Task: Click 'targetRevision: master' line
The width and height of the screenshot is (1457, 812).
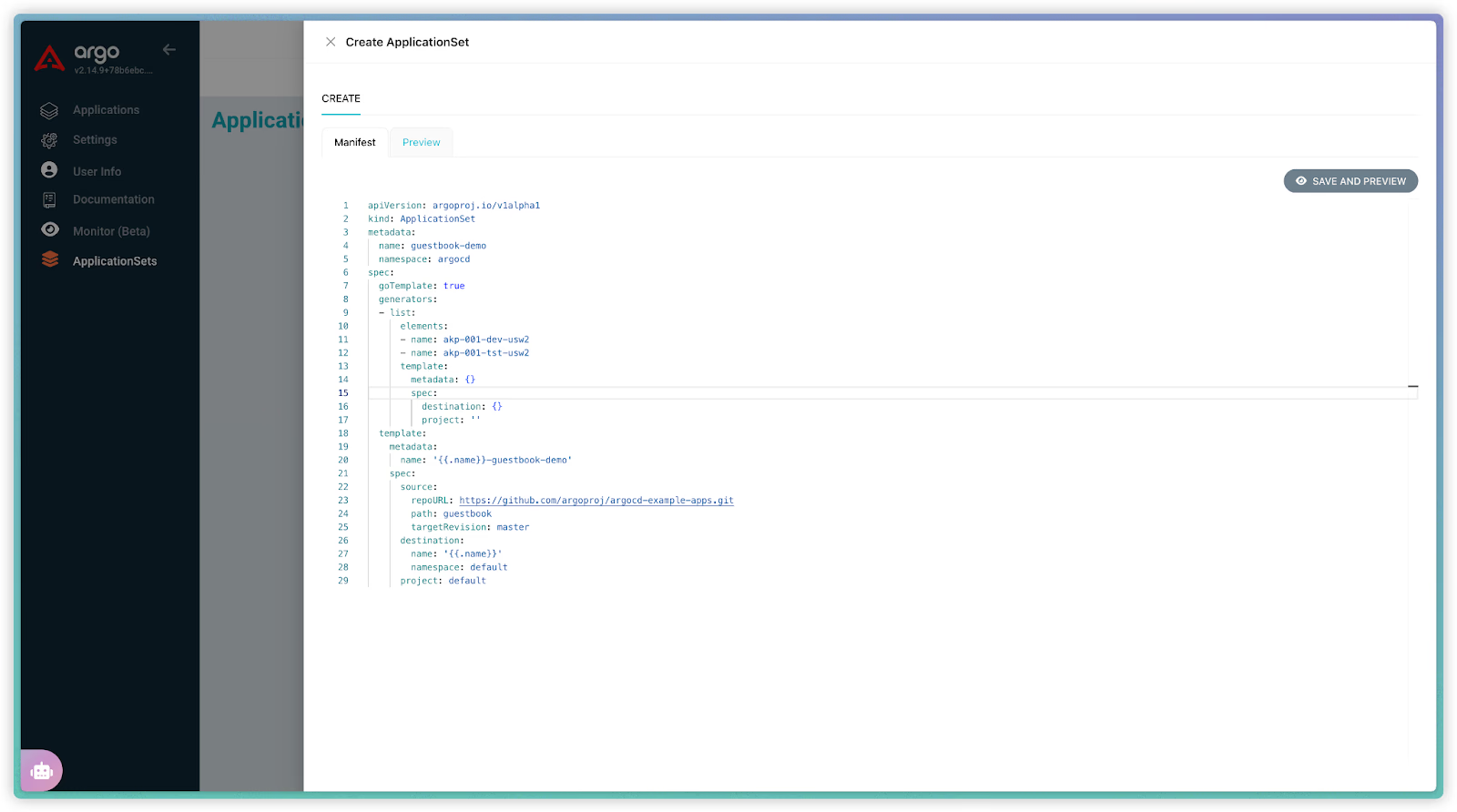Action: tap(470, 527)
